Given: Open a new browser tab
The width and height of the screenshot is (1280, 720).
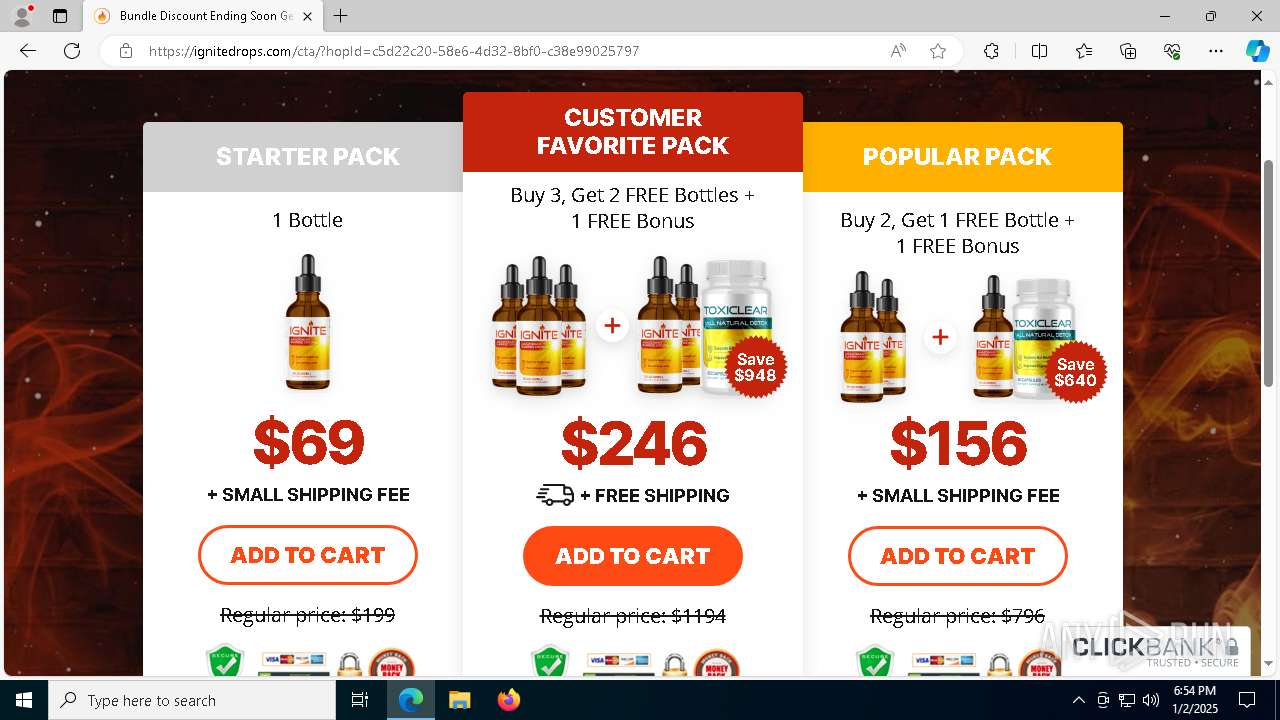Looking at the screenshot, I should [x=341, y=16].
